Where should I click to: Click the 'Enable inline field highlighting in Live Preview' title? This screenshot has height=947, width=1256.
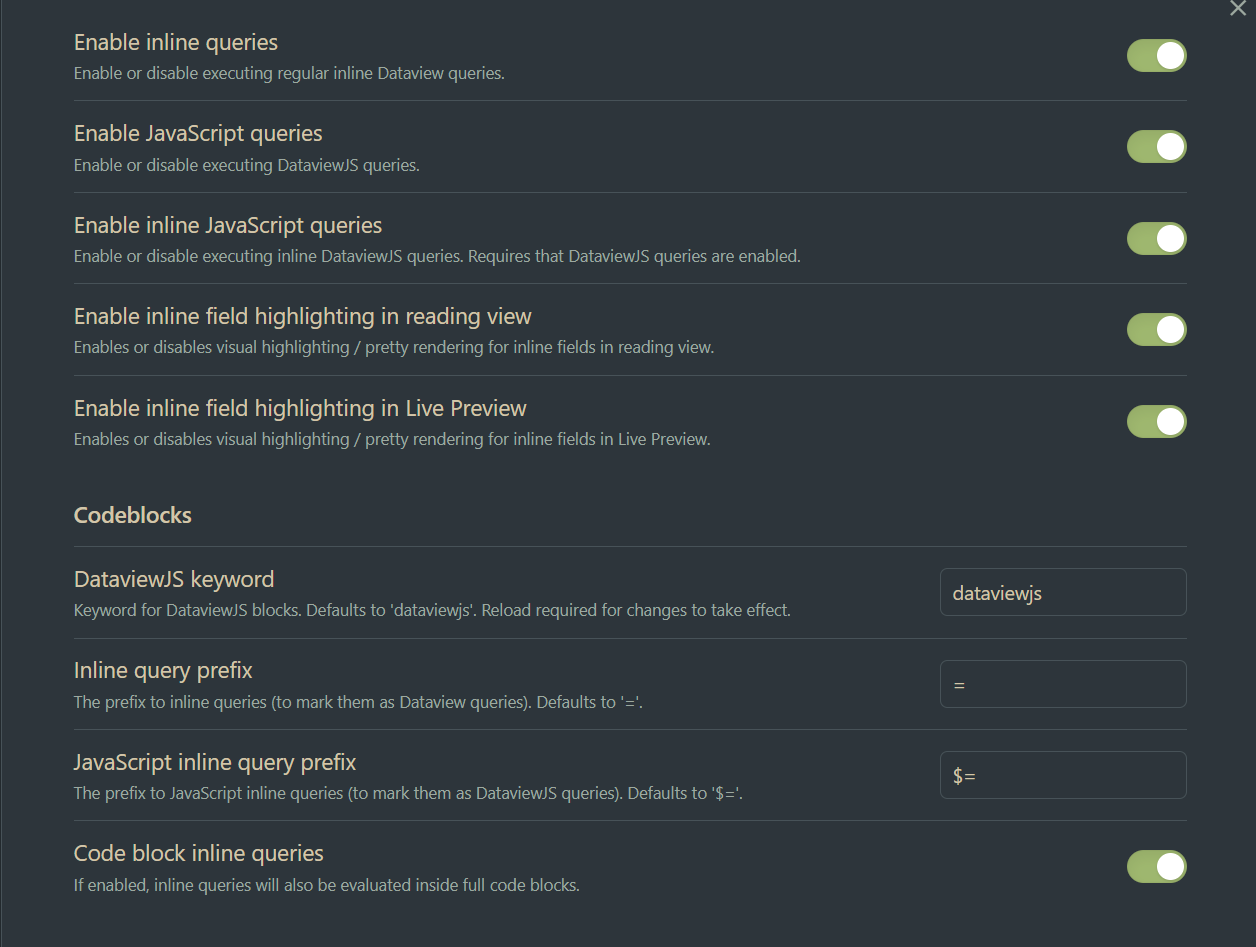[300, 408]
